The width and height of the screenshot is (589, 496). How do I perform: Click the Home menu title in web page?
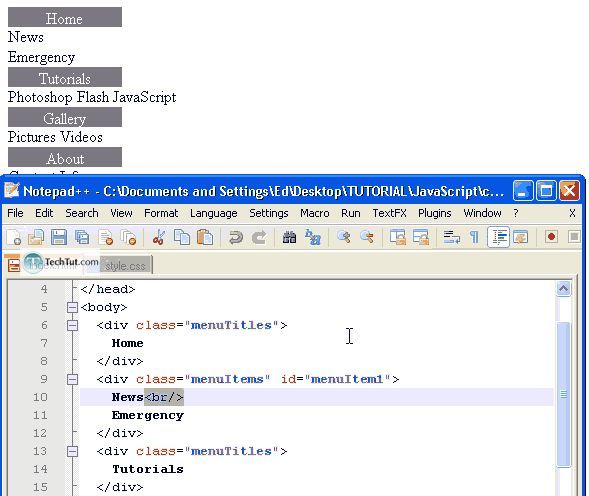coord(65,17)
